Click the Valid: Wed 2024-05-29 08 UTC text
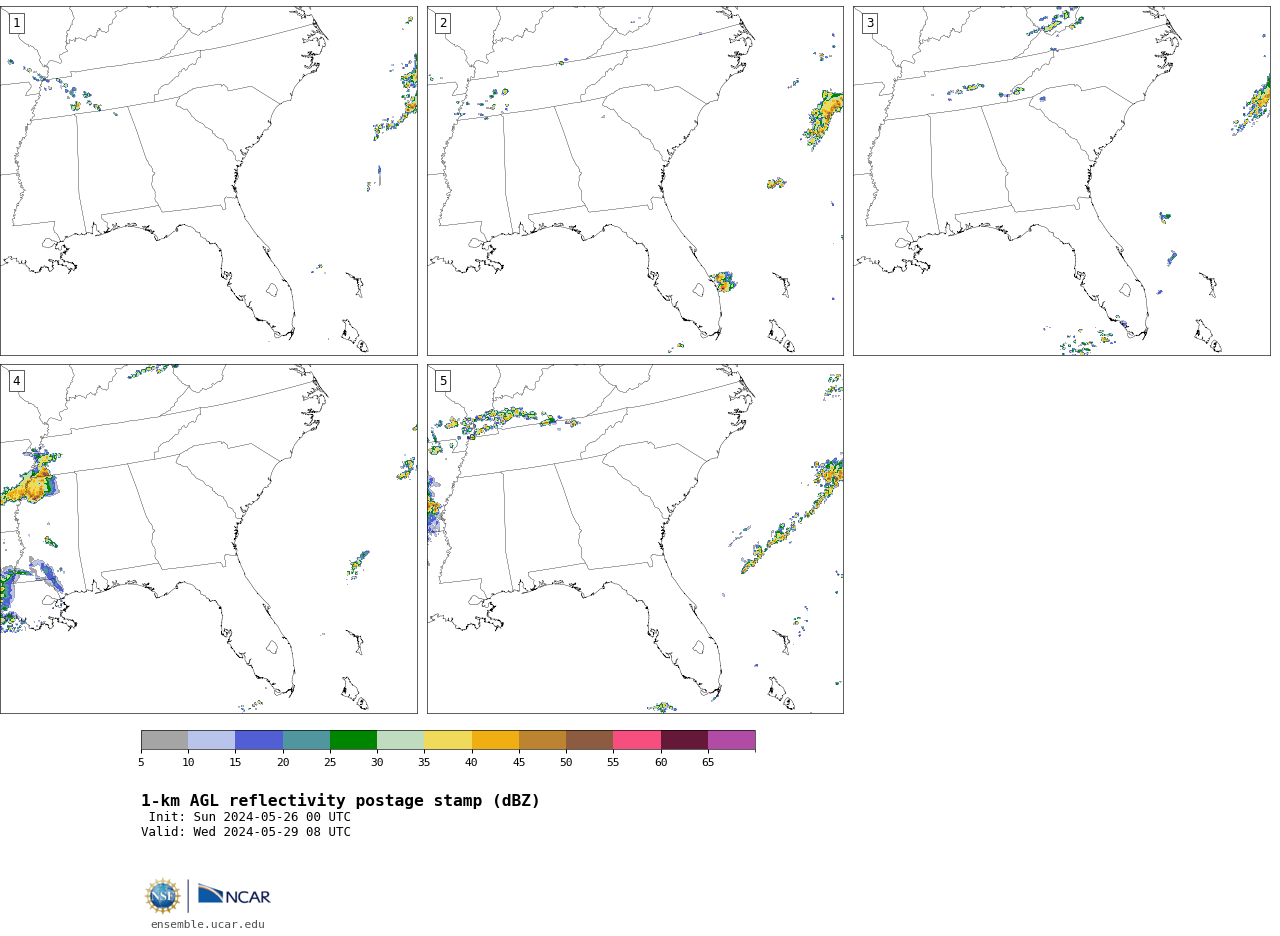The image size is (1280, 936). tap(246, 832)
